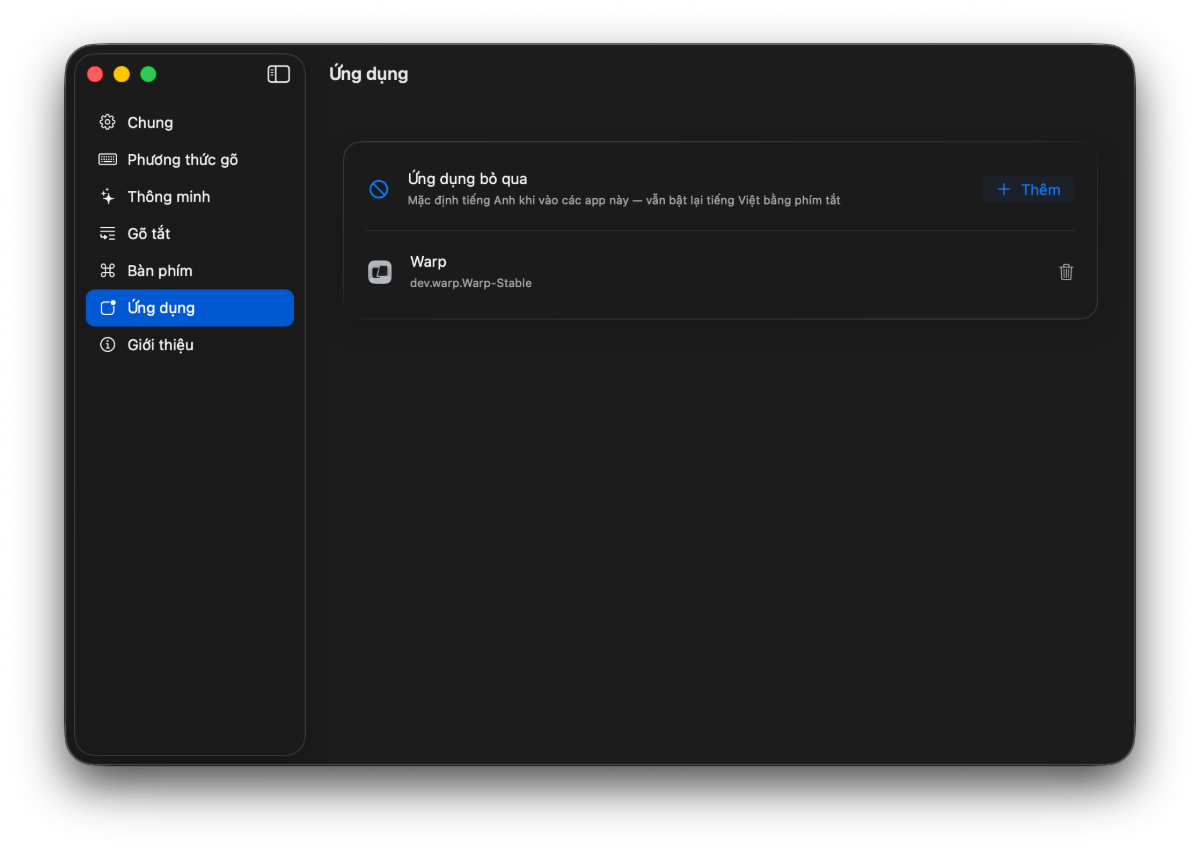
Task: Click the Warp application icon
Action: pyautogui.click(x=380, y=272)
